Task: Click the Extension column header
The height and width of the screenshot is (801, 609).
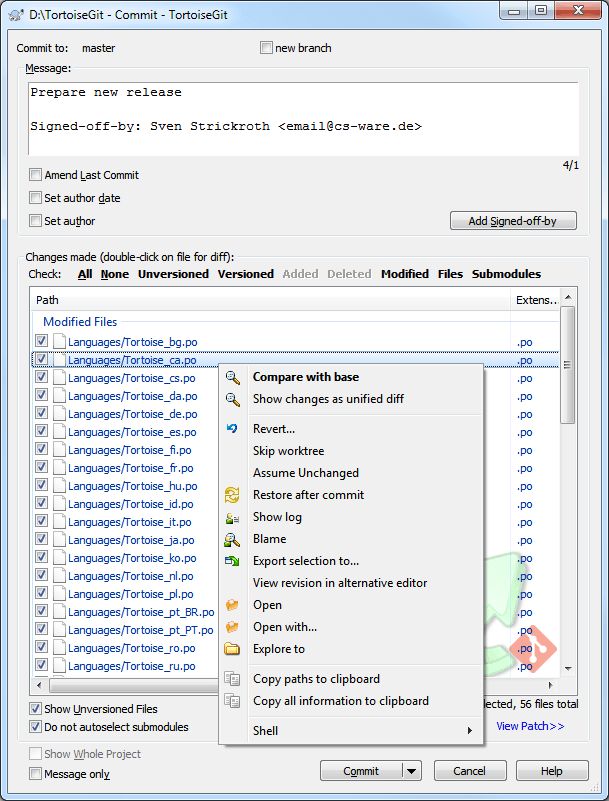Action: [x=535, y=300]
